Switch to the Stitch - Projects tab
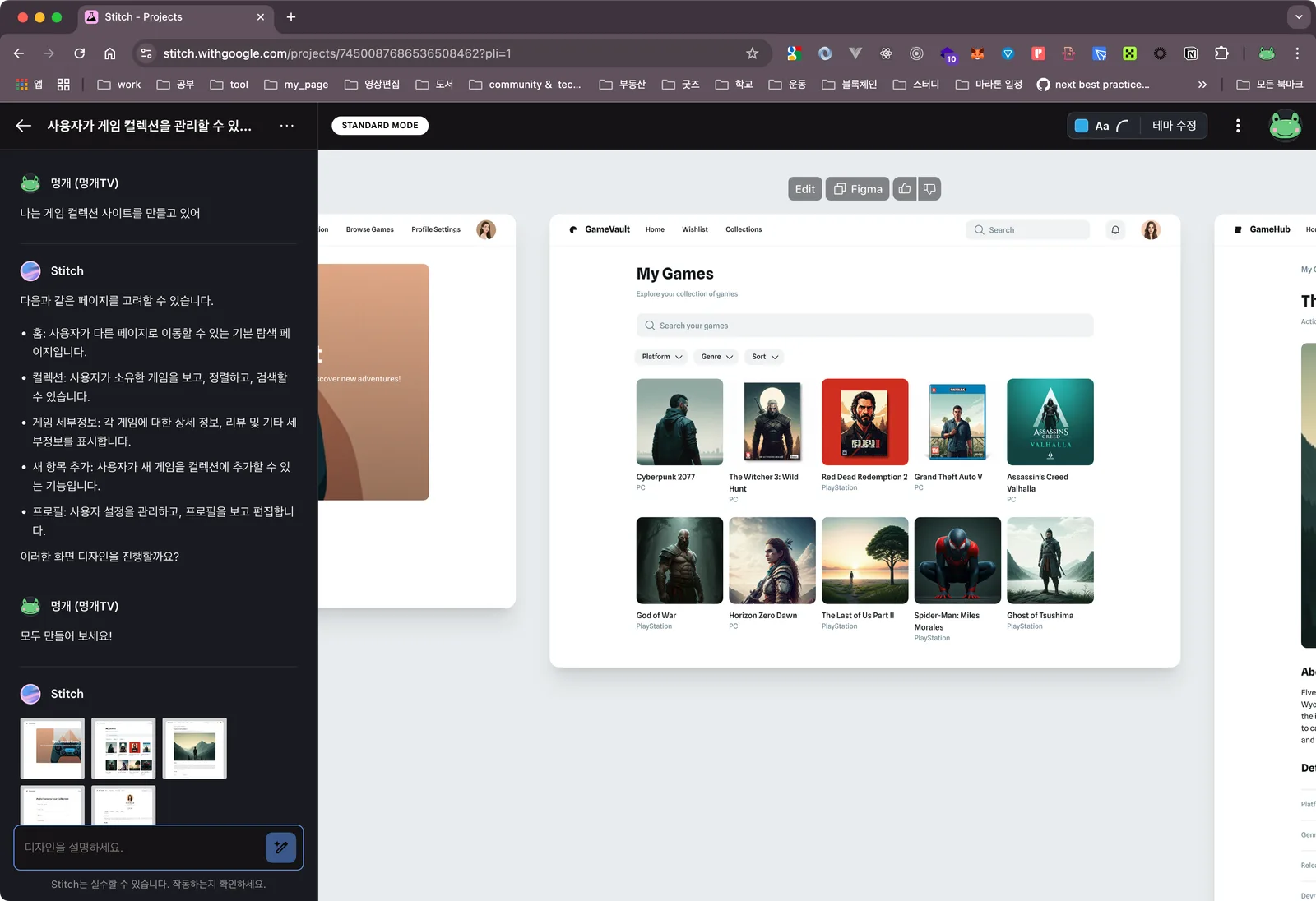 [x=176, y=17]
